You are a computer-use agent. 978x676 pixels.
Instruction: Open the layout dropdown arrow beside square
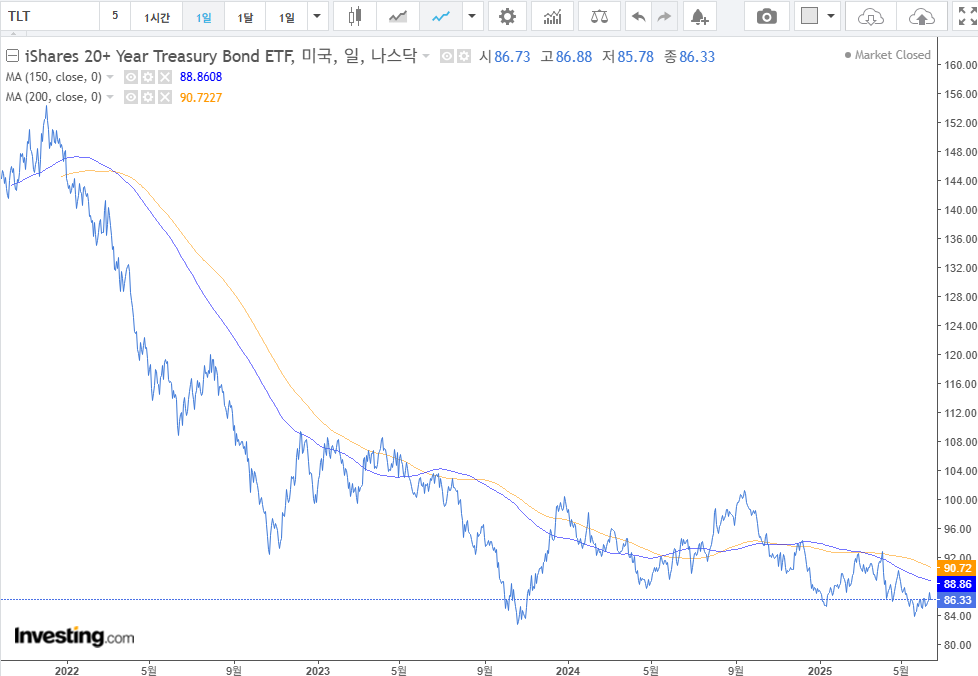tap(831, 16)
